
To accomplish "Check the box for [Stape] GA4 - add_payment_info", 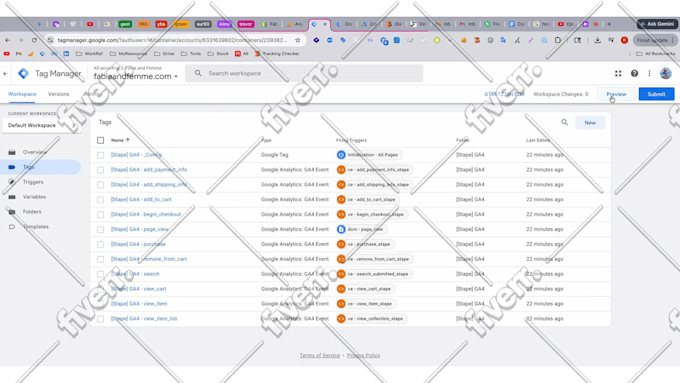I will tap(101, 170).
